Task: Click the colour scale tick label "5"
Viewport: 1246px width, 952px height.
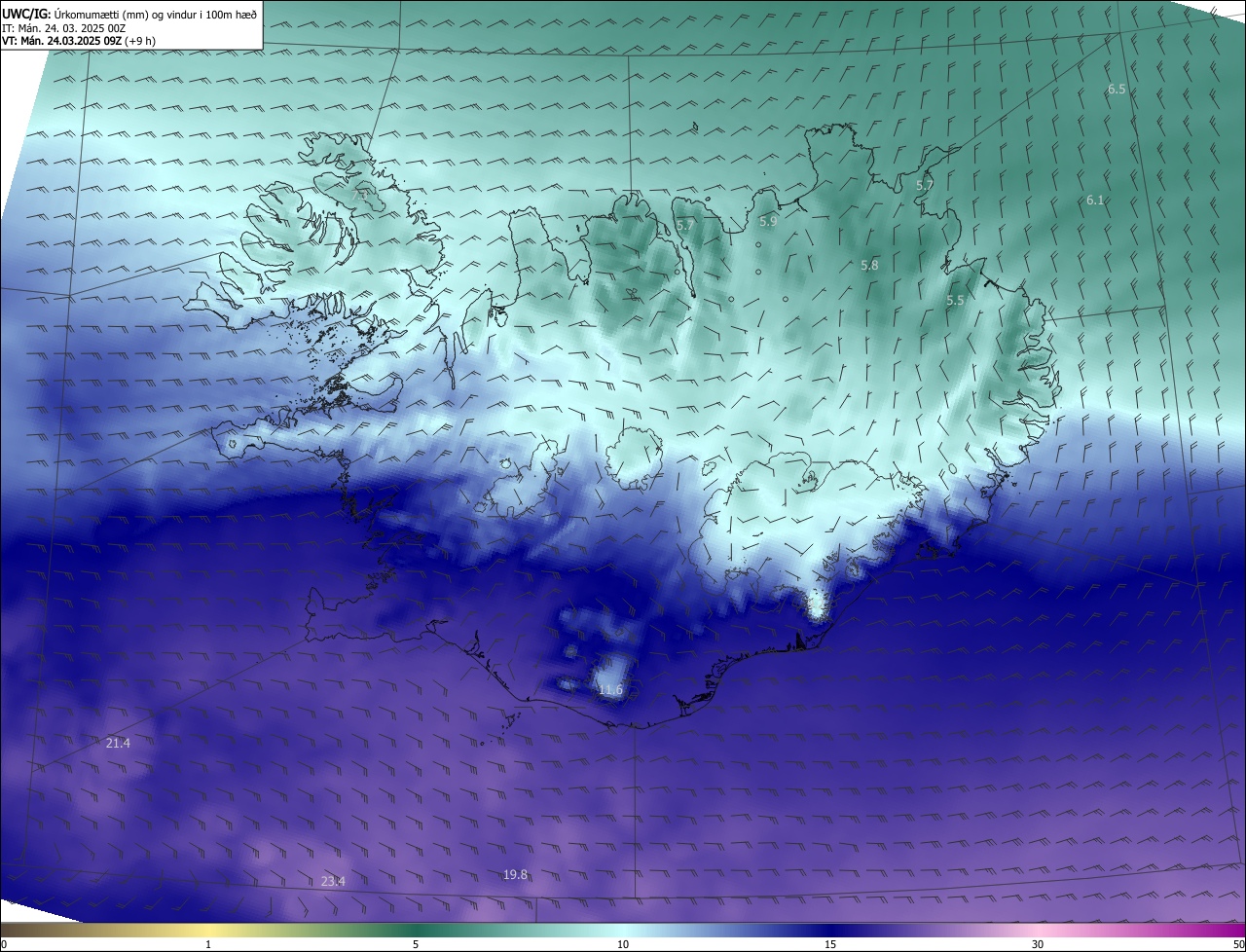Action: pos(416,944)
